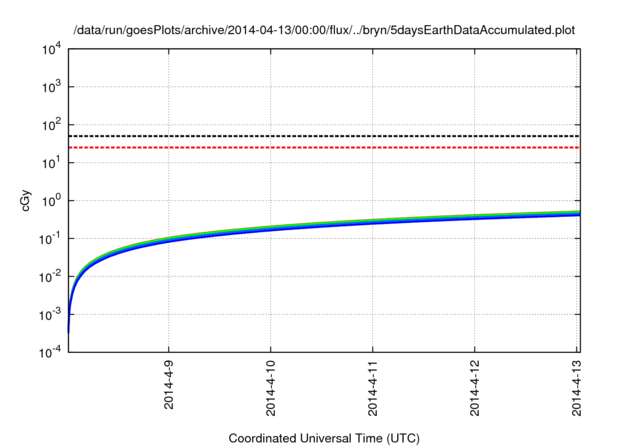Click the 2014-4-10 date tick label
The width and height of the screenshot is (640, 448).
[271, 388]
